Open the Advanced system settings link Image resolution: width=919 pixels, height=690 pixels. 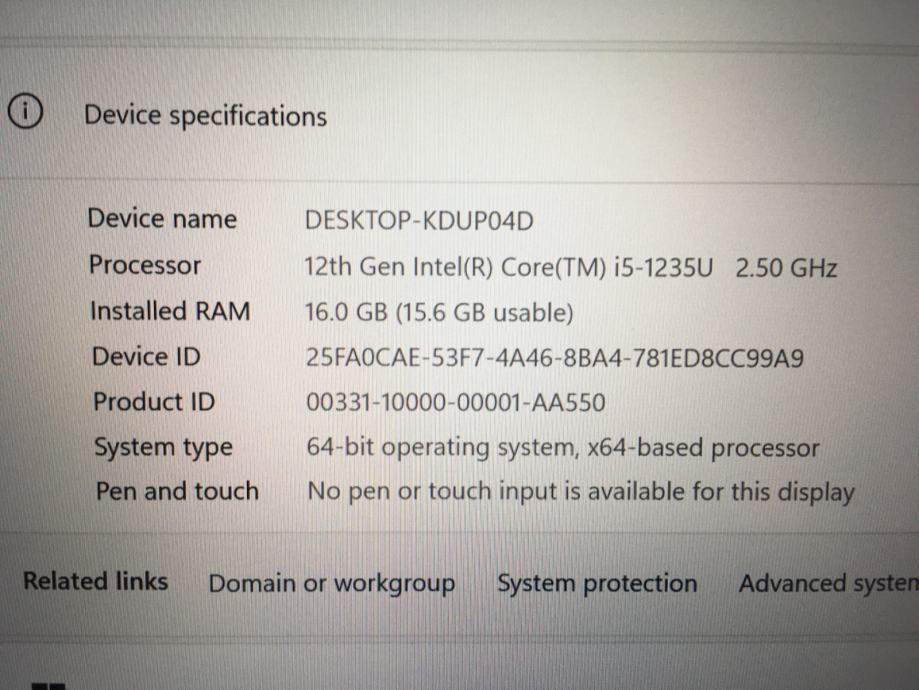click(x=827, y=583)
